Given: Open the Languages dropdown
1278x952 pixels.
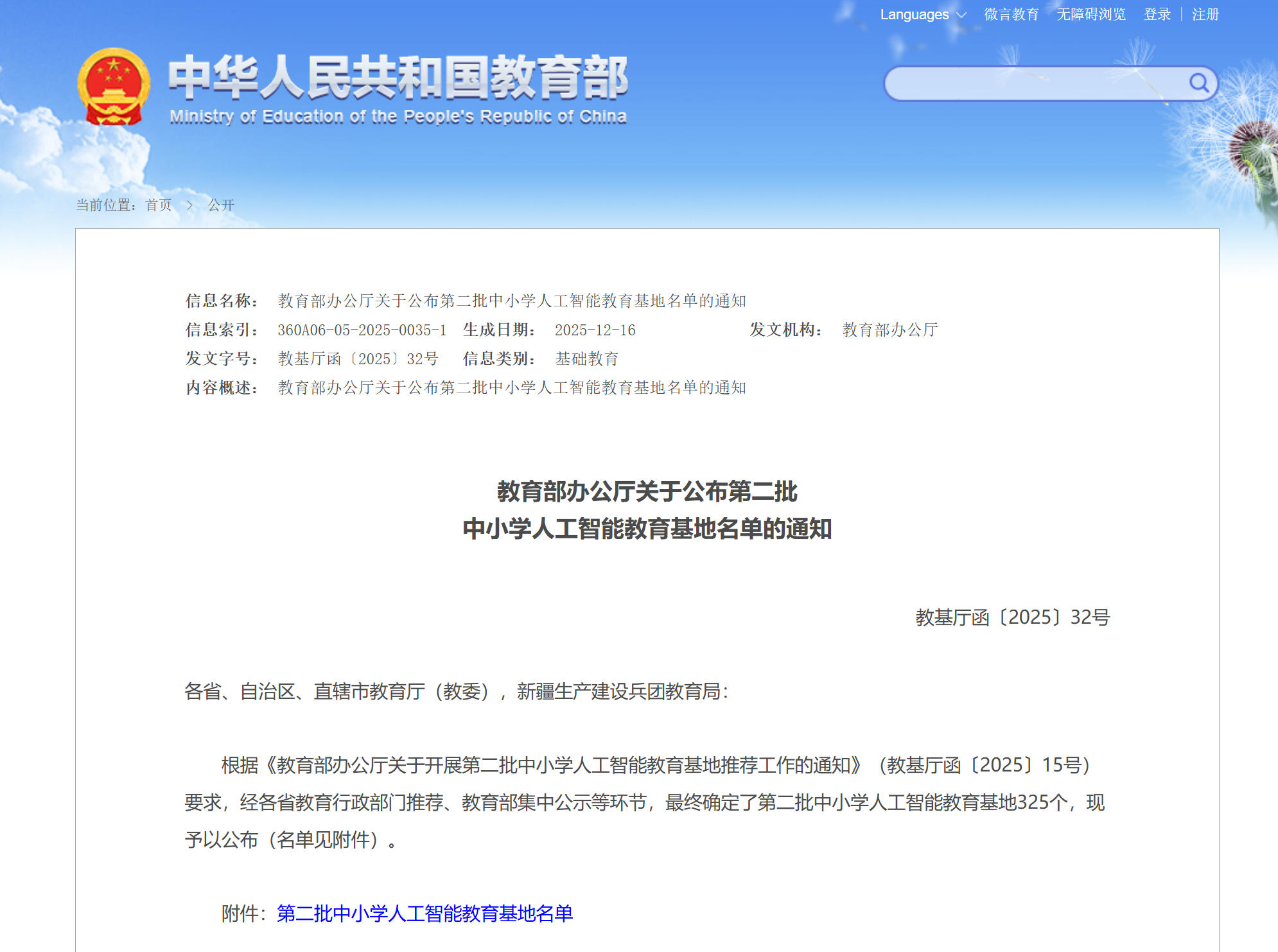Looking at the screenshot, I should [915, 14].
